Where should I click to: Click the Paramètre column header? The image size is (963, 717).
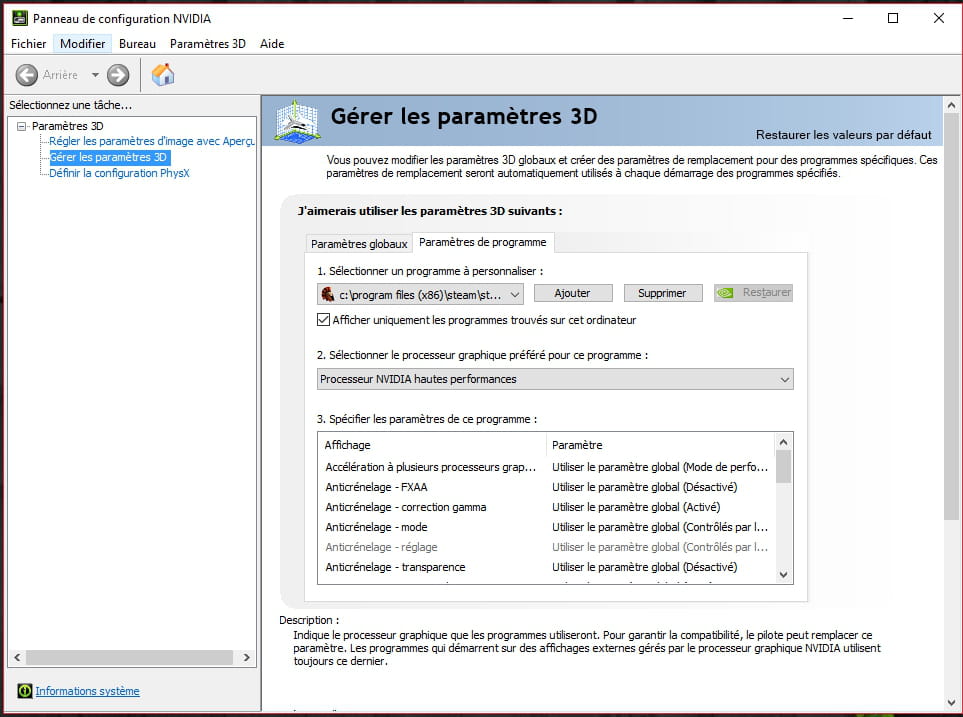click(660, 445)
